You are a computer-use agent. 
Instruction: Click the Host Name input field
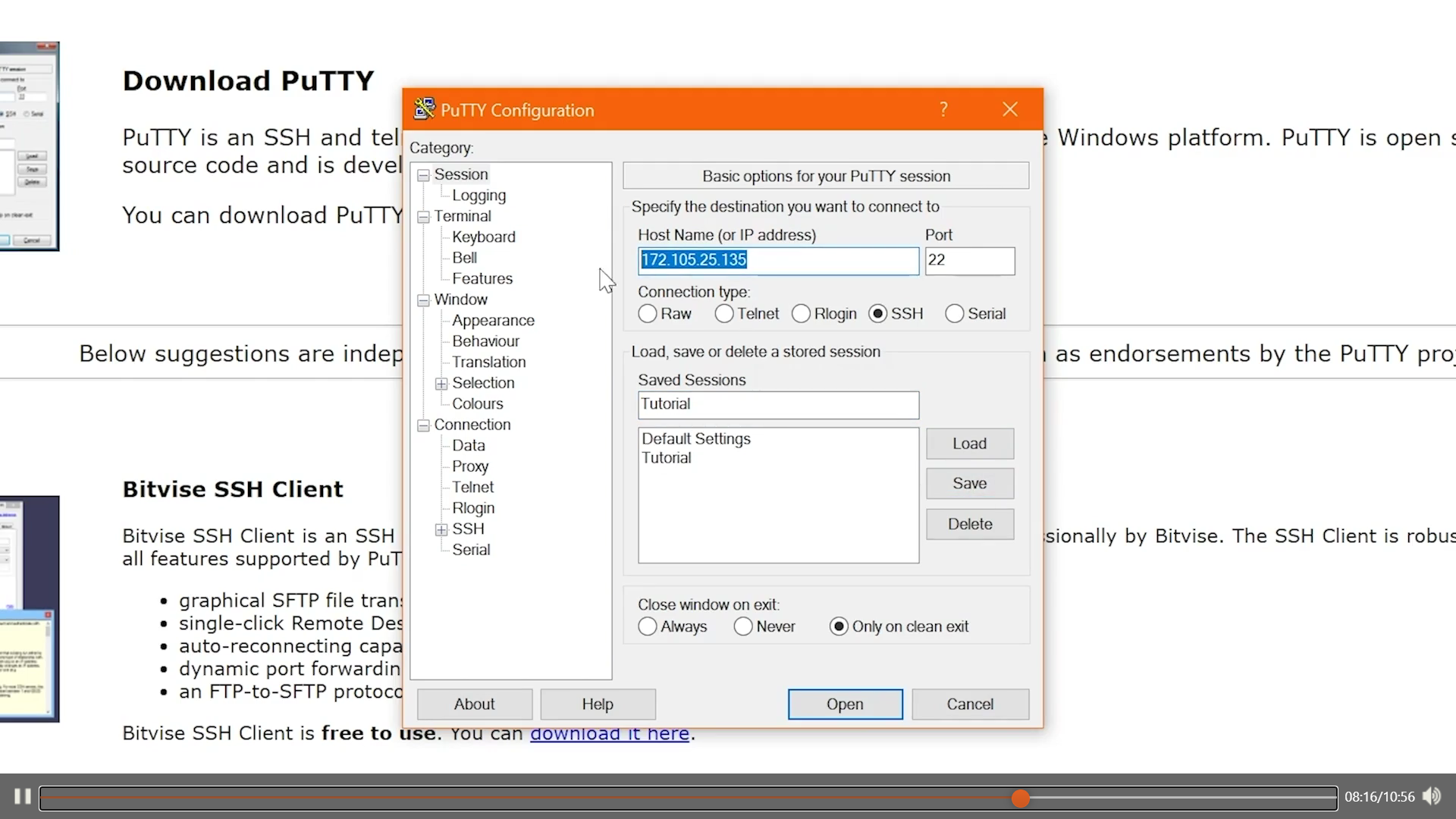tap(778, 260)
